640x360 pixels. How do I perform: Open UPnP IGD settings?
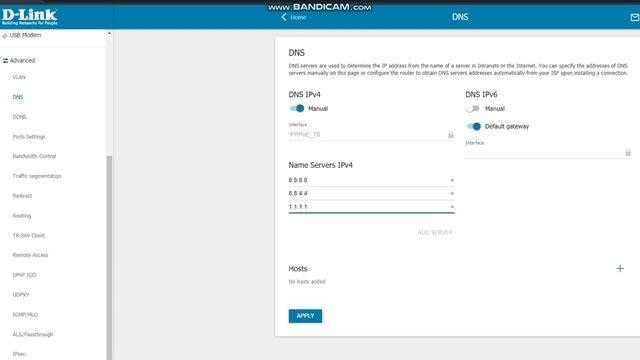point(24,275)
